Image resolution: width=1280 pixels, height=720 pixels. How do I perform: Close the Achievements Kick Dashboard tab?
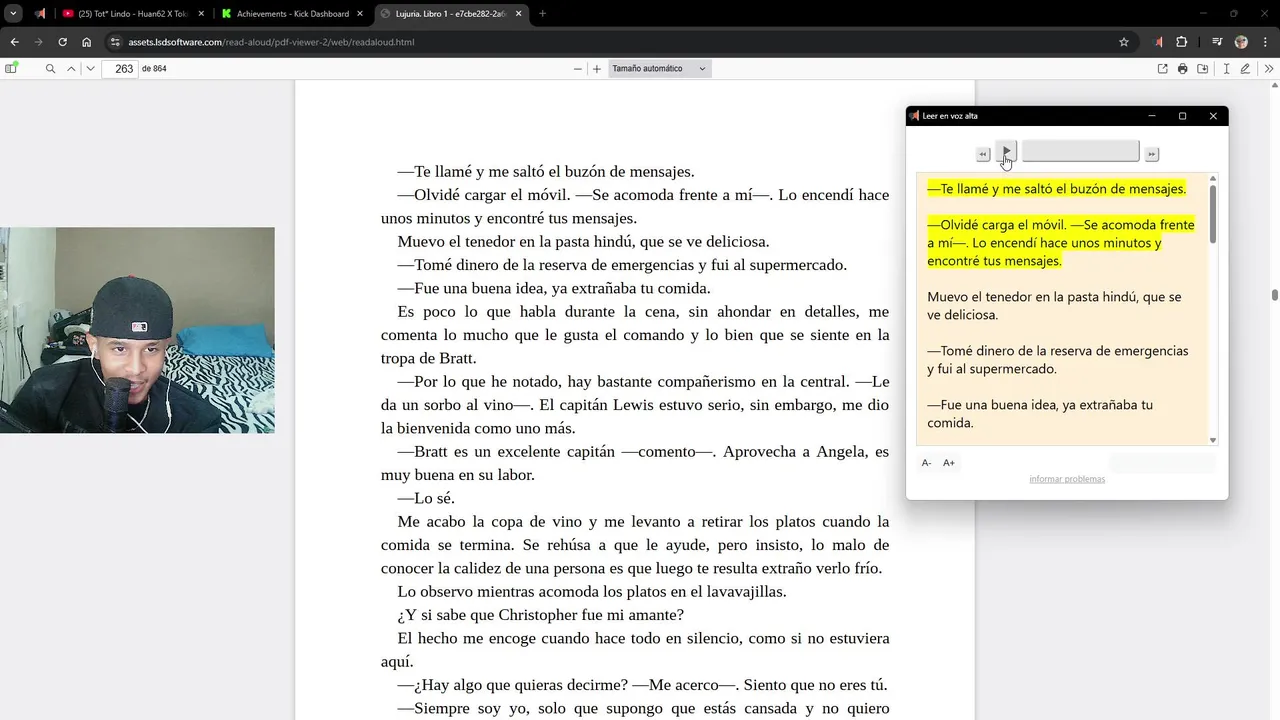click(360, 14)
